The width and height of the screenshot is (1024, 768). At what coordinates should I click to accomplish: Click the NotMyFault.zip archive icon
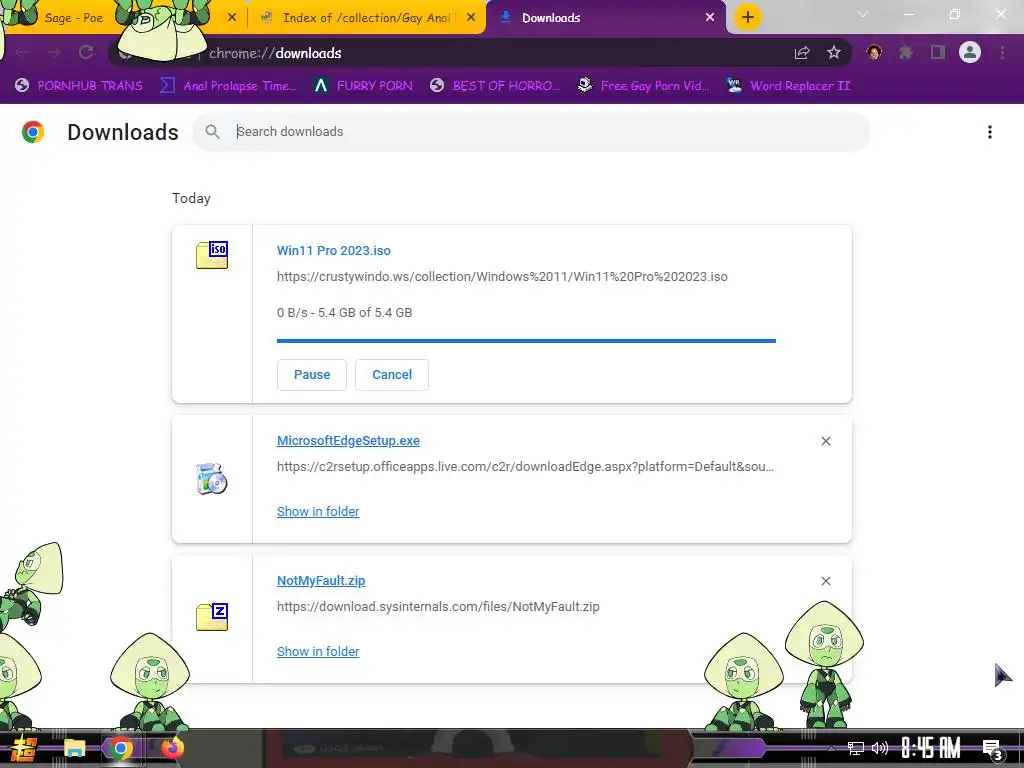click(x=212, y=616)
